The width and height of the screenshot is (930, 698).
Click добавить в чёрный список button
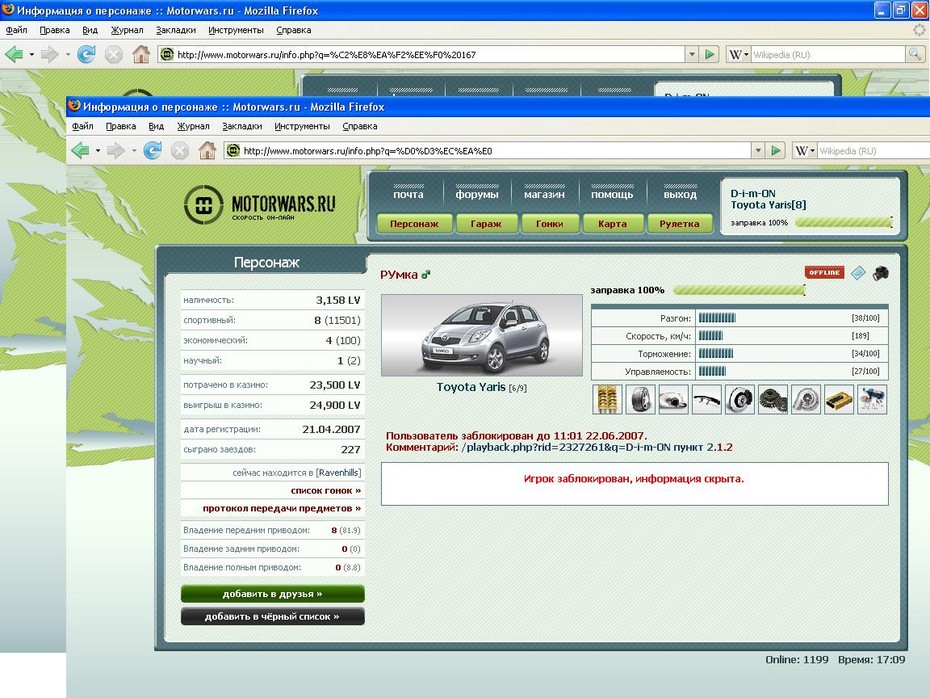272,616
